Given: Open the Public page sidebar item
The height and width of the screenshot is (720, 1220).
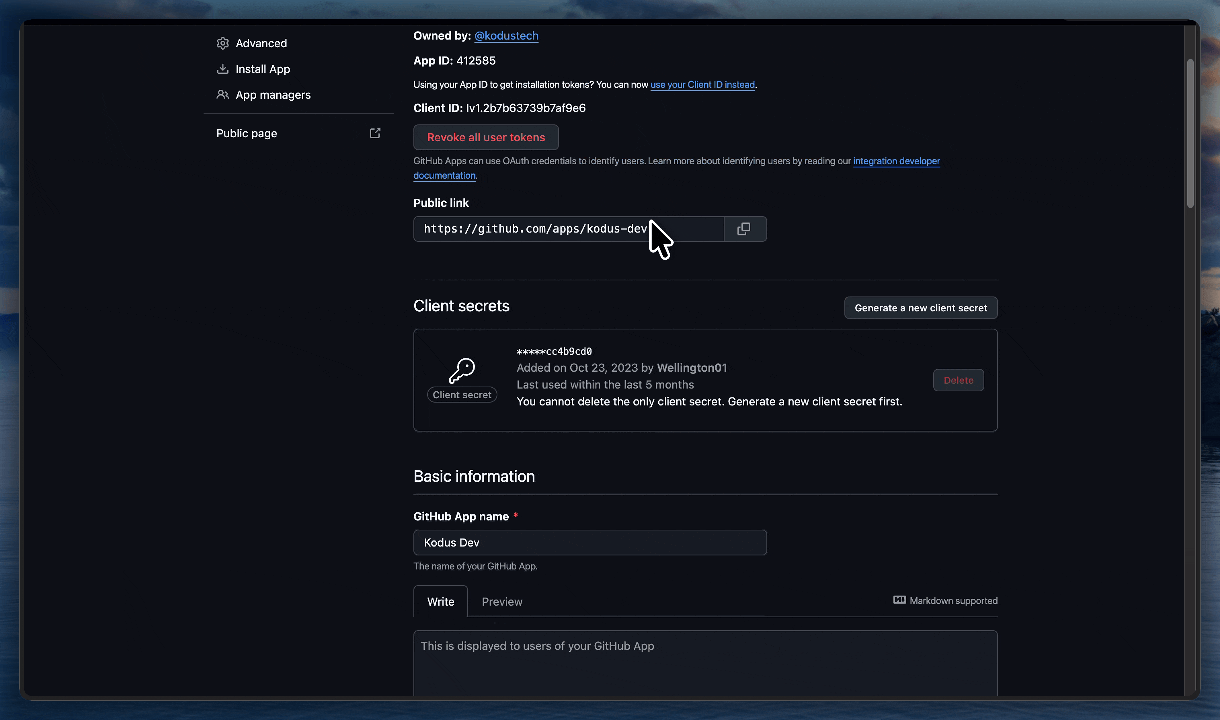Looking at the screenshot, I should coord(247,133).
